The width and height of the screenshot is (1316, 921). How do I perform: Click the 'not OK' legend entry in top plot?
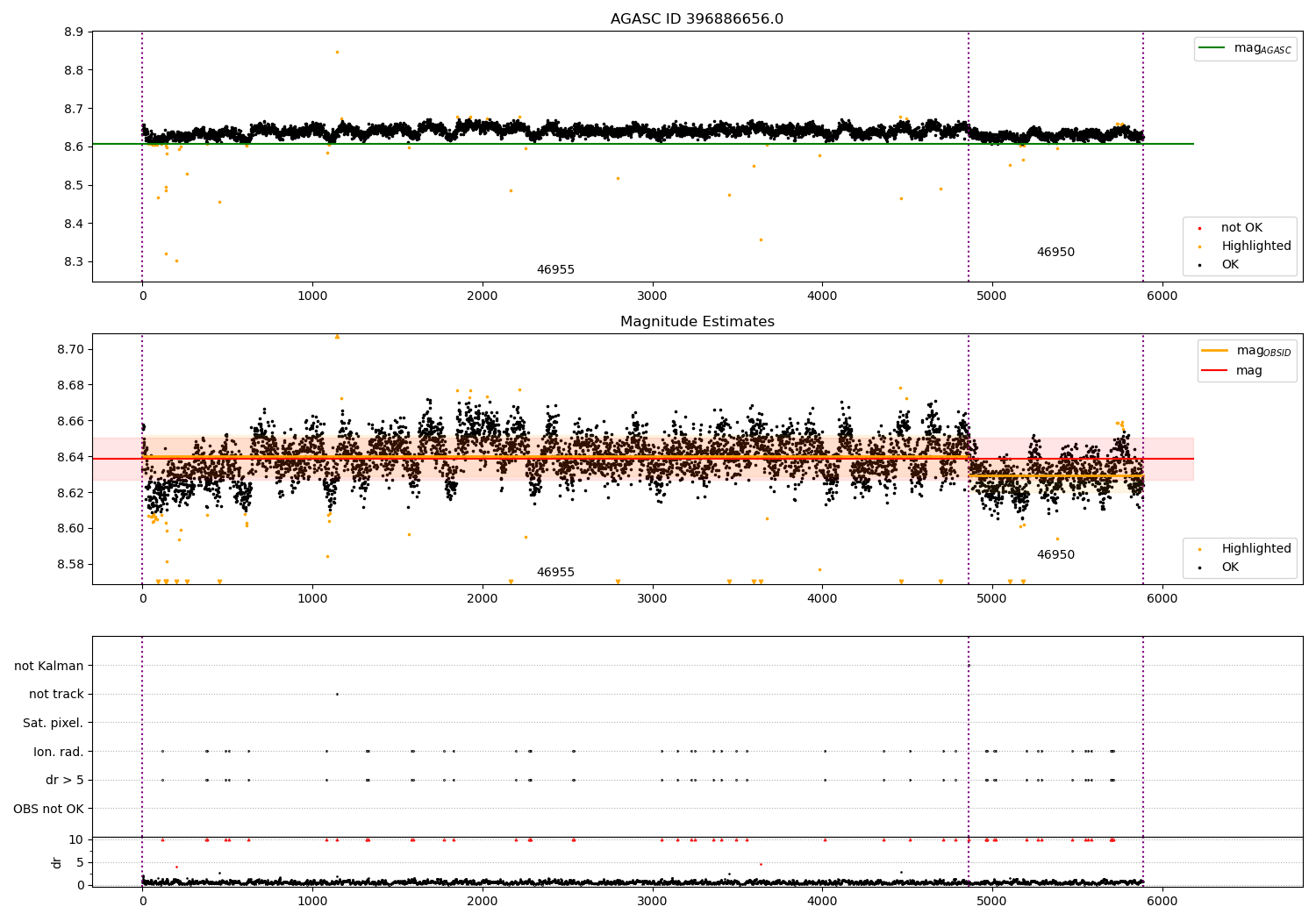click(x=1241, y=228)
